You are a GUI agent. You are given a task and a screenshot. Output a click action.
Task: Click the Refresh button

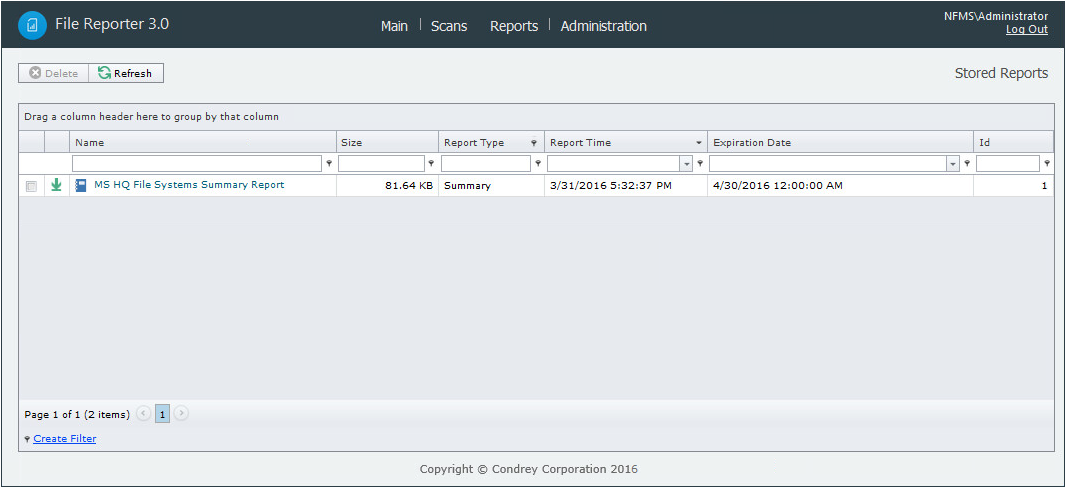tap(126, 73)
